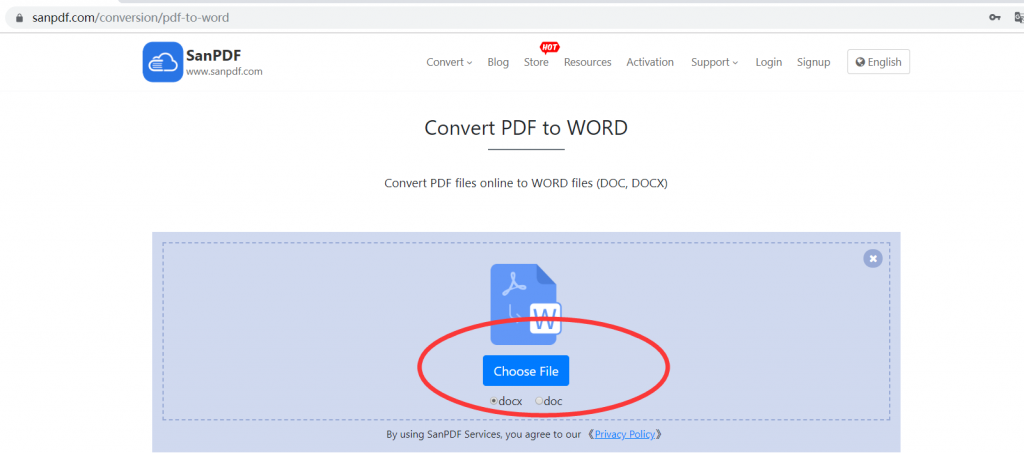The height and width of the screenshot is (453, 1024).
Task: Open the Store page
Action: pos(536,62)
